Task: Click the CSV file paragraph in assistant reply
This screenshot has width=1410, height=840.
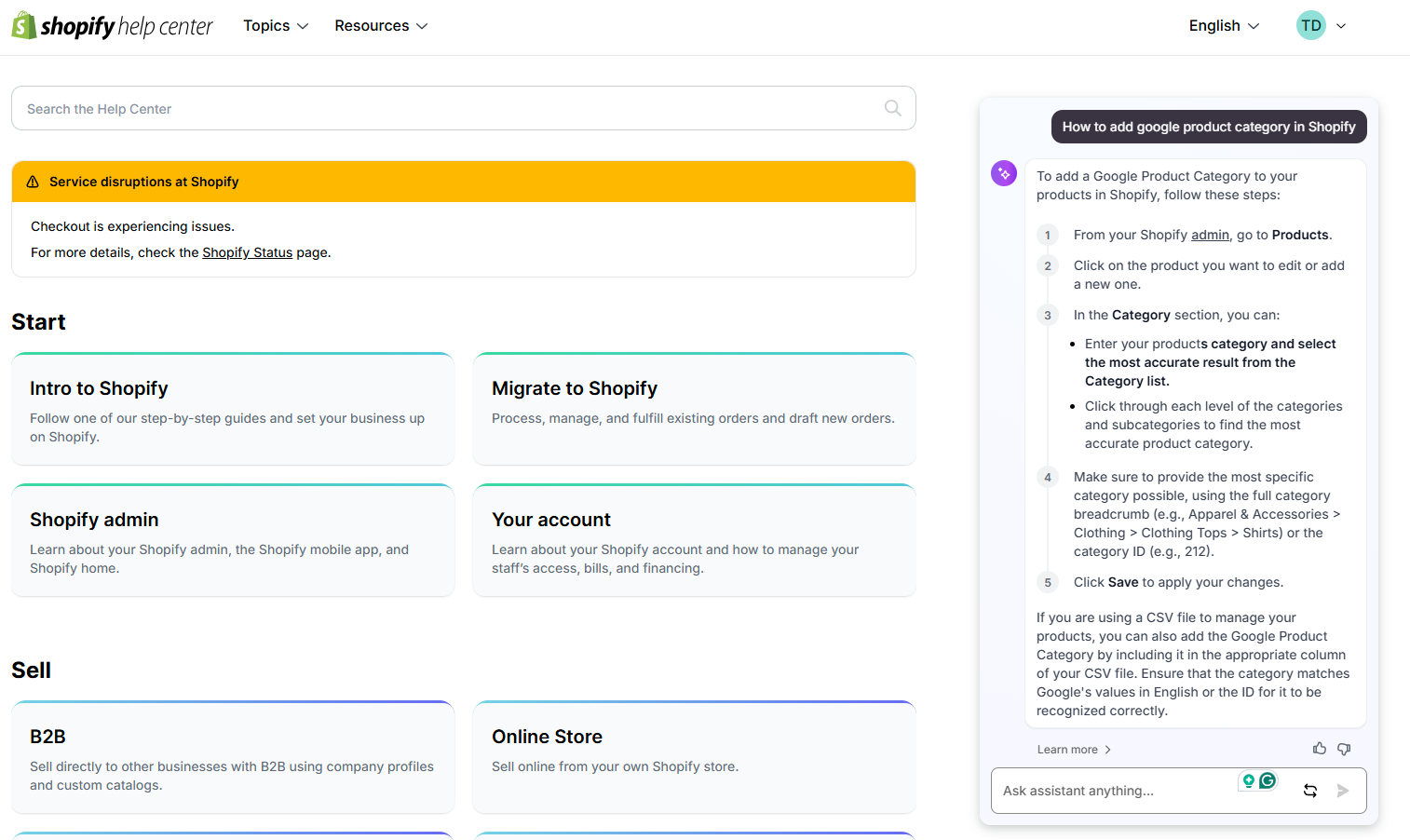Action: click(x=1193, y=664)
